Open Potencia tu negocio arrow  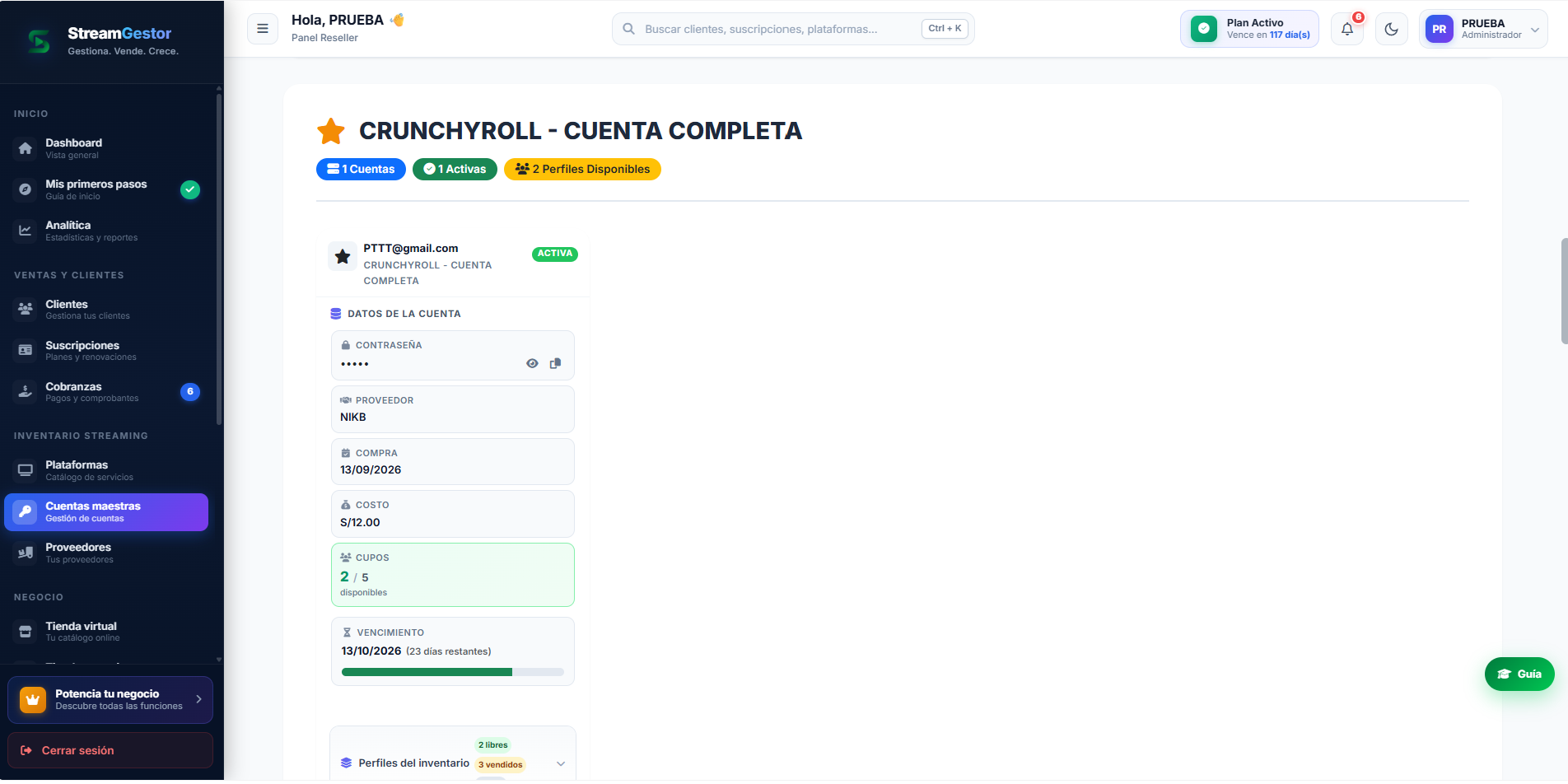[198, 699]
